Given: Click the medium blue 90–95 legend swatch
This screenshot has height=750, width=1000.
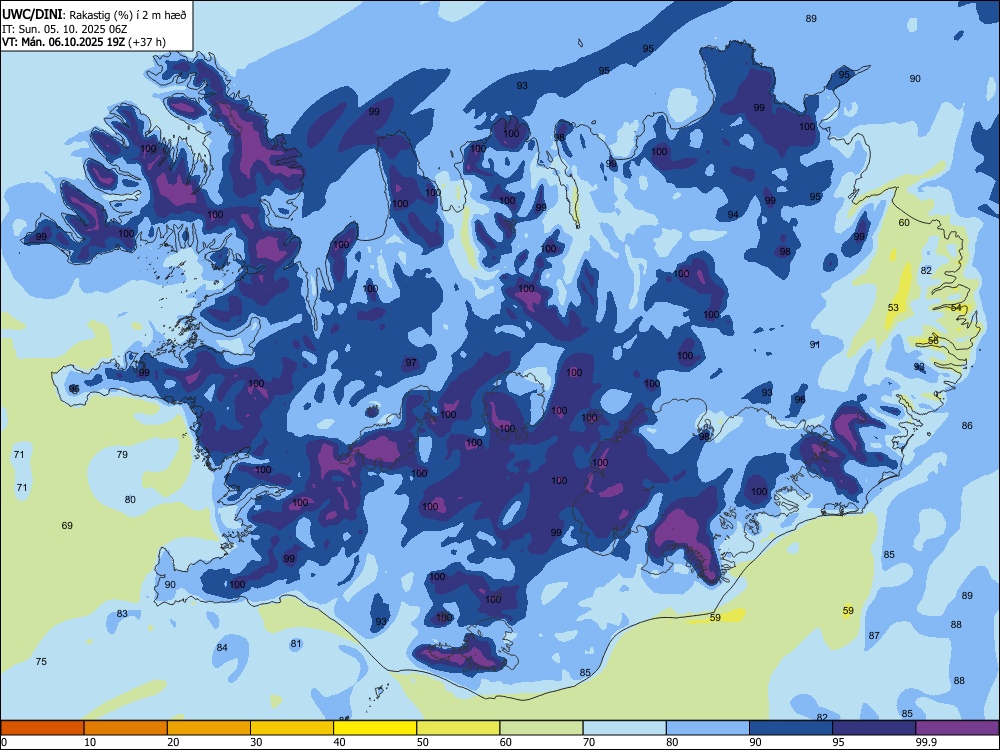Looking at the screenshot, I should click(x=791, y=728).
